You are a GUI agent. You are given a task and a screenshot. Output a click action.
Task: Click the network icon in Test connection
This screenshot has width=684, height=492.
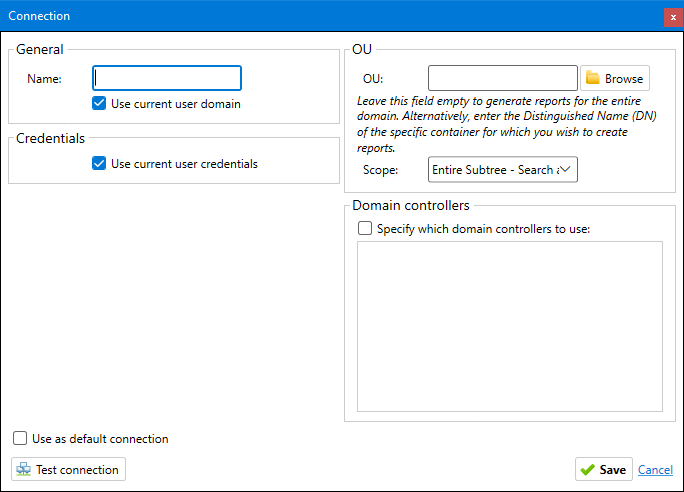pyautogui.click(x=24, y=469)
